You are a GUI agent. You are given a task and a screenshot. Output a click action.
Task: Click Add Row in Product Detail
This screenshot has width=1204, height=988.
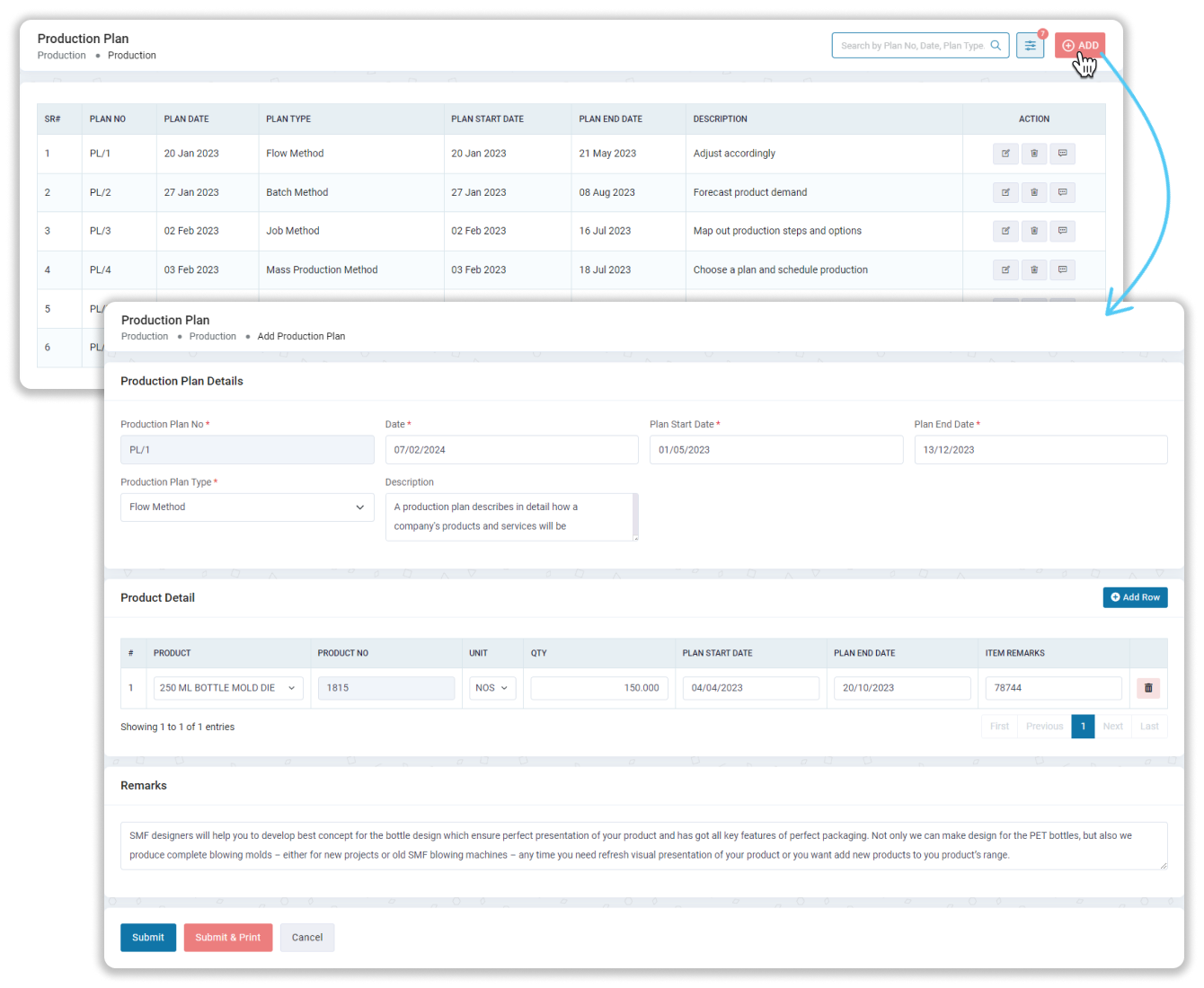pos(1135,597)
